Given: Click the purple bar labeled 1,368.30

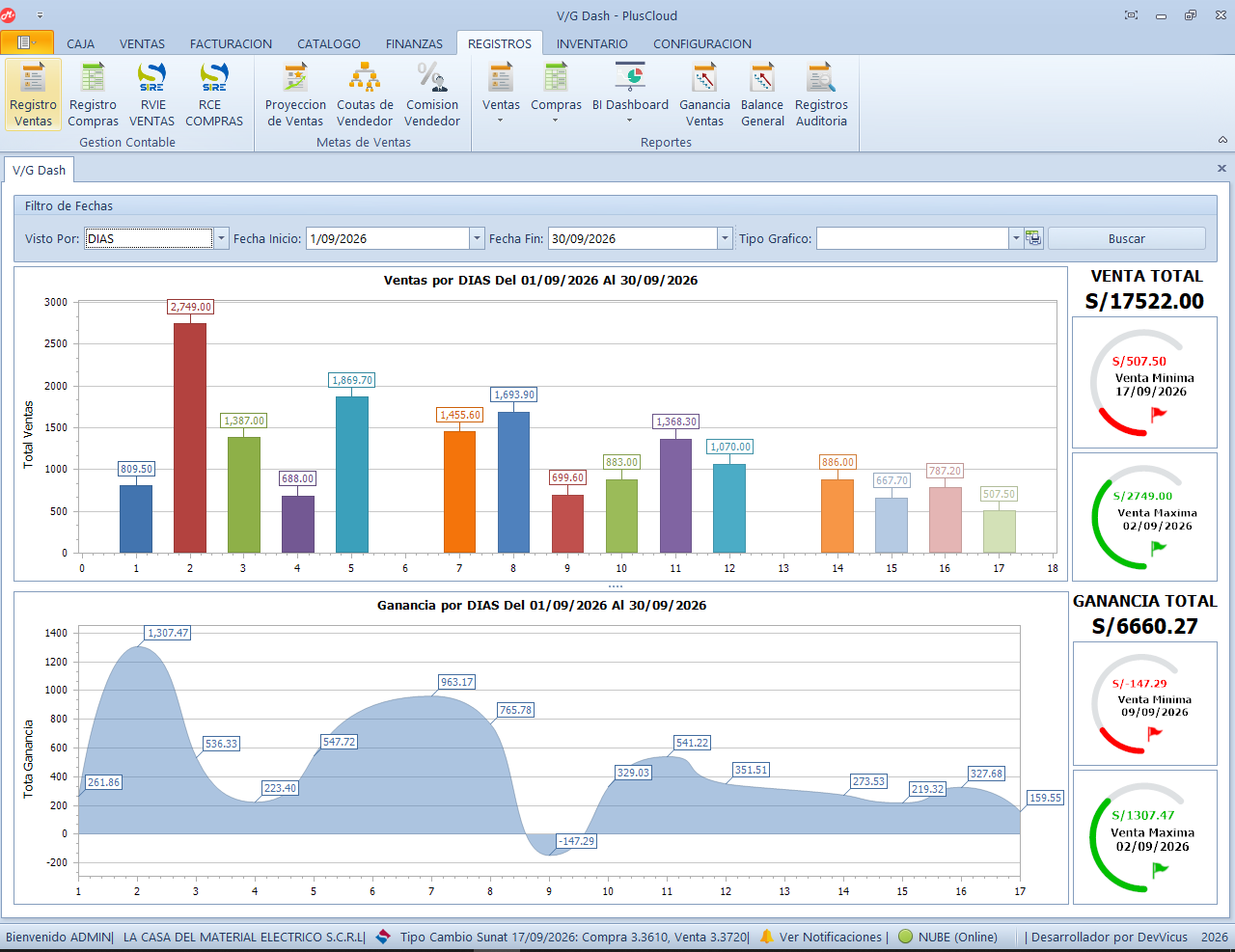Looking at the screenshot, I should pyautogui.click(x=675, y=496).
